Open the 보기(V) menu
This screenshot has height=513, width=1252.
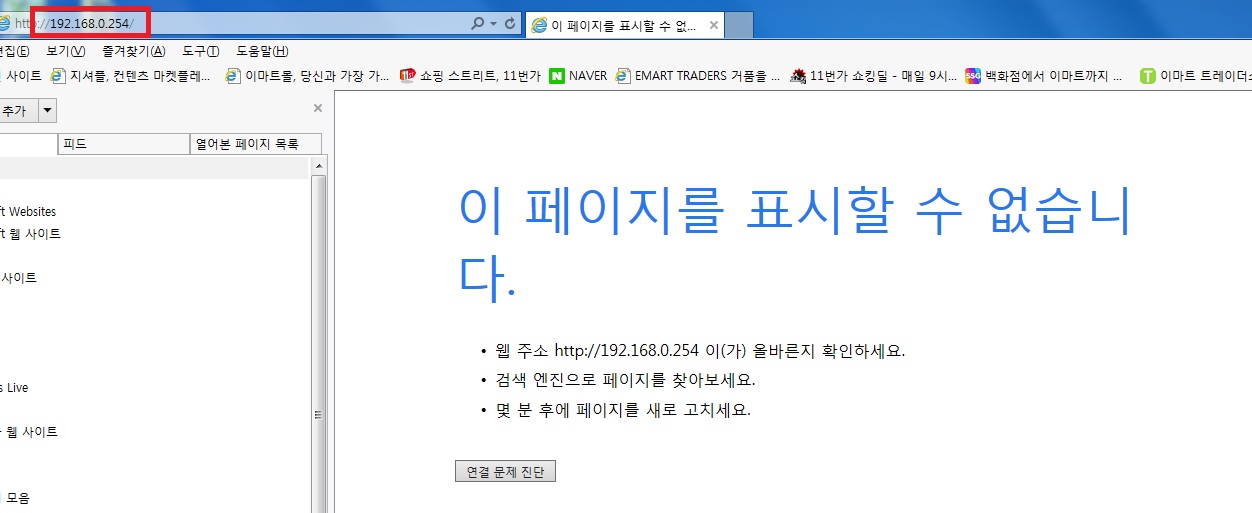point(65,51)
